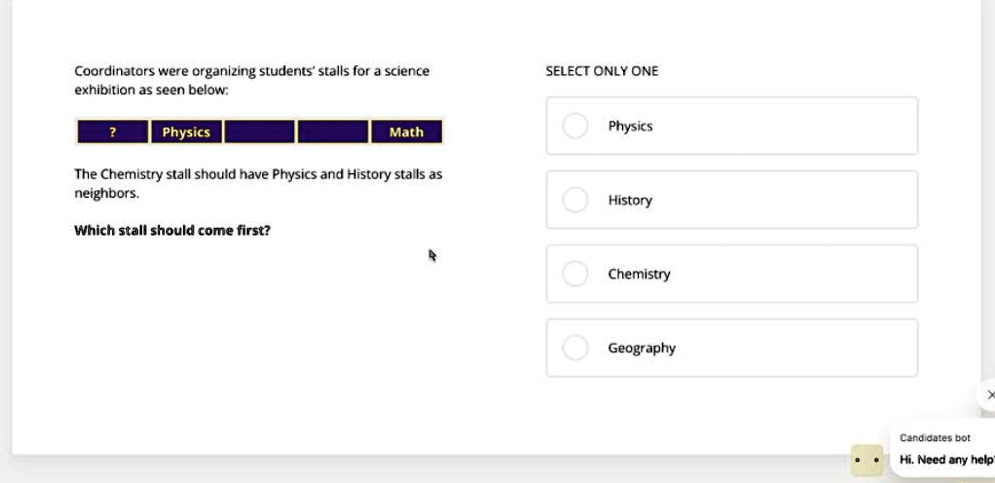Click the Geography answer option label
995x483 pixels.
point(642,348)
